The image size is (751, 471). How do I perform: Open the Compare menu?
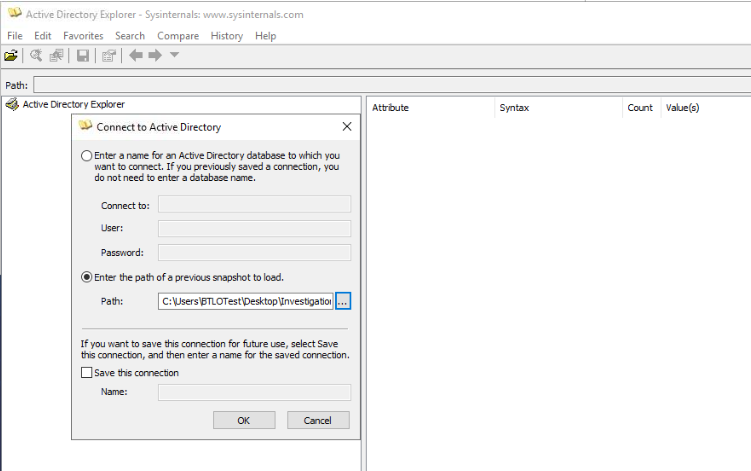(x=178, y=35)
